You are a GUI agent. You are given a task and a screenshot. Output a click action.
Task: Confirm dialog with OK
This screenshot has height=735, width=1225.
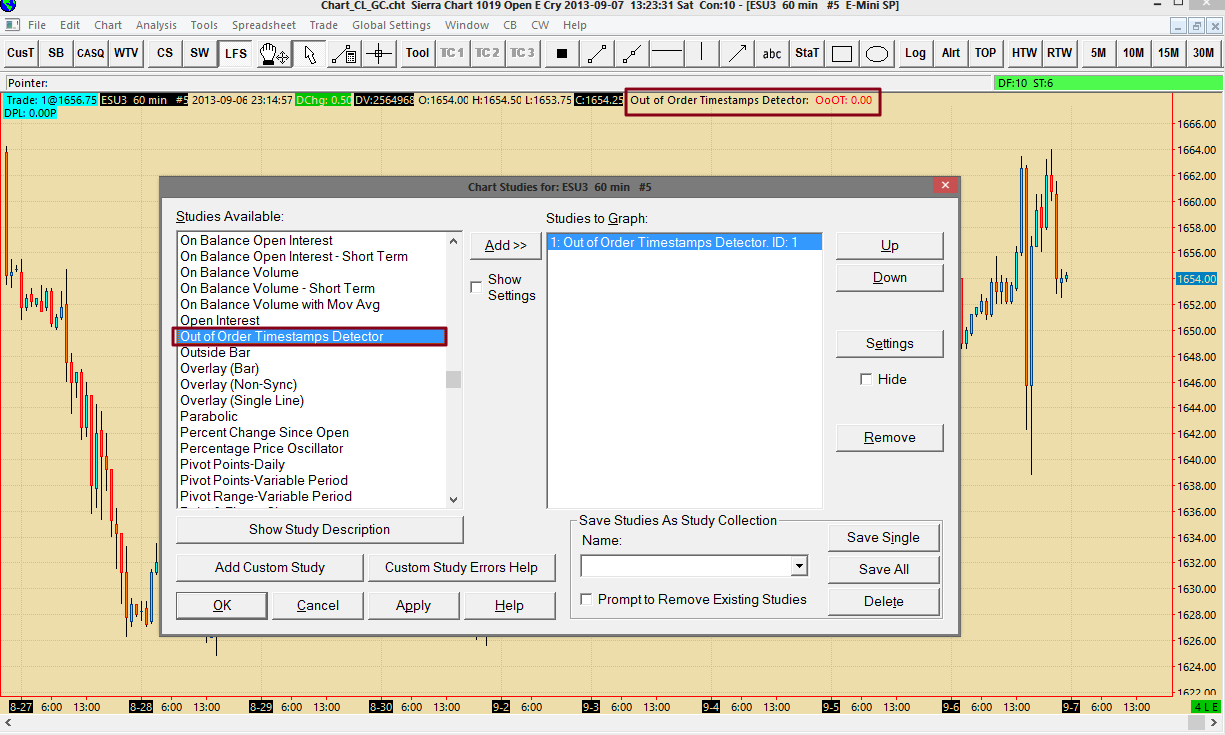click(x=222, y=605)
